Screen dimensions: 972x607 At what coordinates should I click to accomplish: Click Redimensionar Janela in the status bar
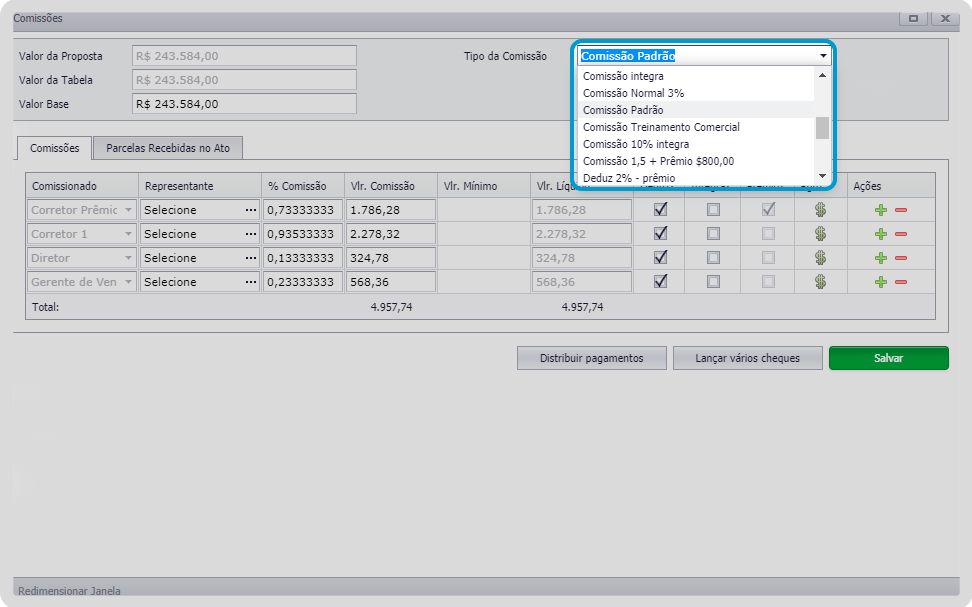(69, 591)
